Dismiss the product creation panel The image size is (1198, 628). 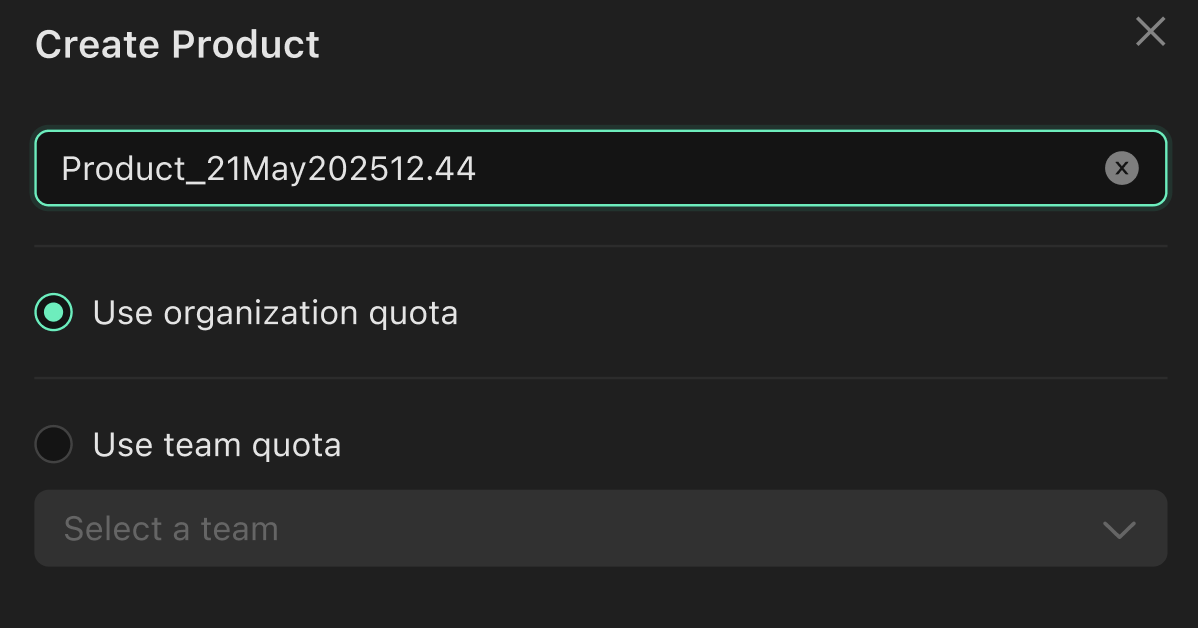pyautogui.click(x=1150, y=32)
